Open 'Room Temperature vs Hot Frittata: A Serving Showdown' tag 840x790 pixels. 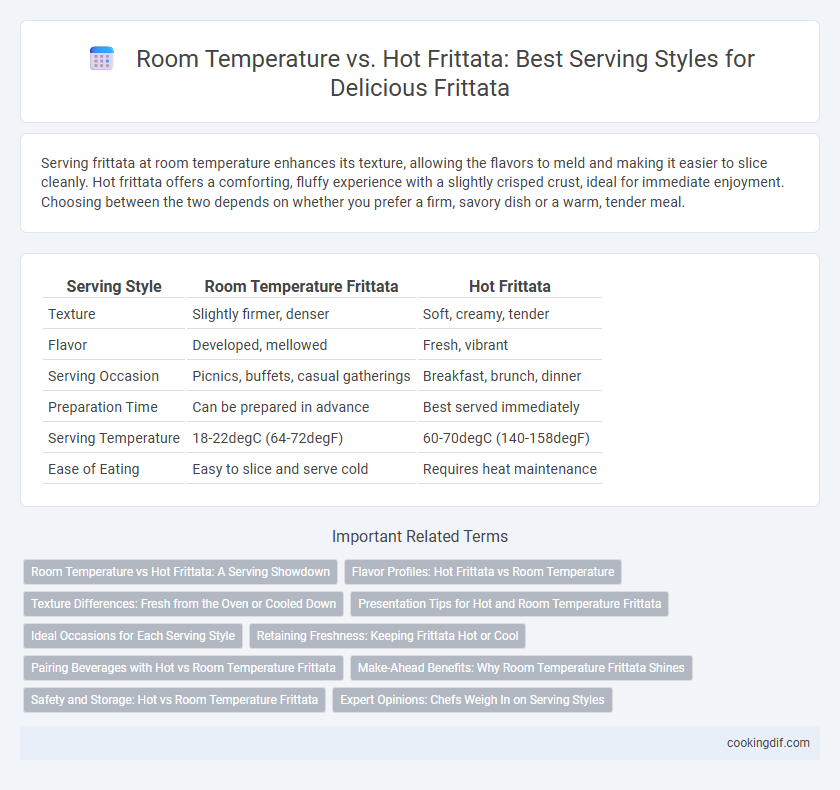181,571
